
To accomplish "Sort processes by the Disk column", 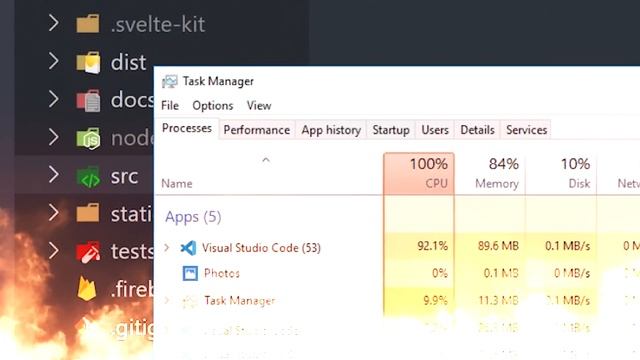I will (561, 173).
